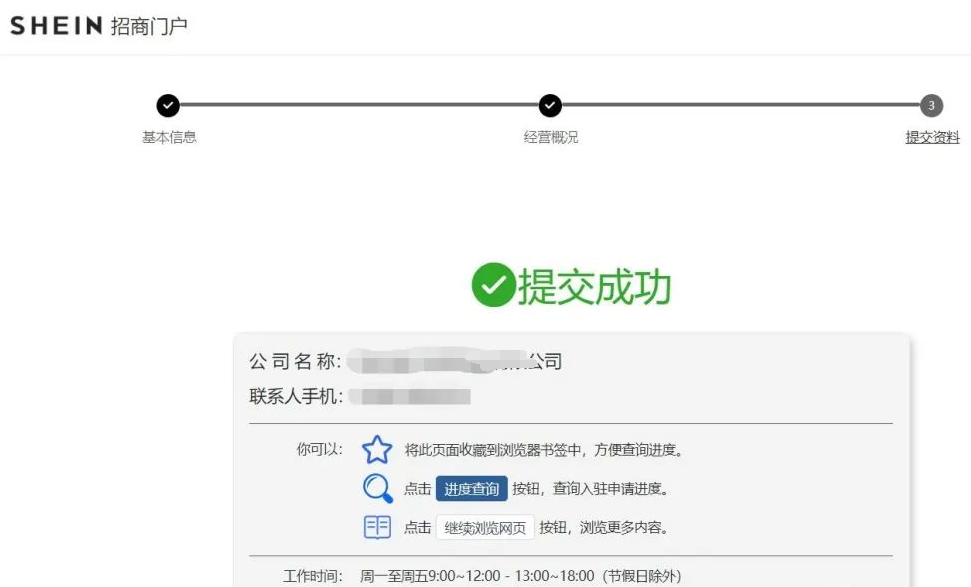Click the star bookmark icon
Screen dimensions: 971x587
point(377,450)
